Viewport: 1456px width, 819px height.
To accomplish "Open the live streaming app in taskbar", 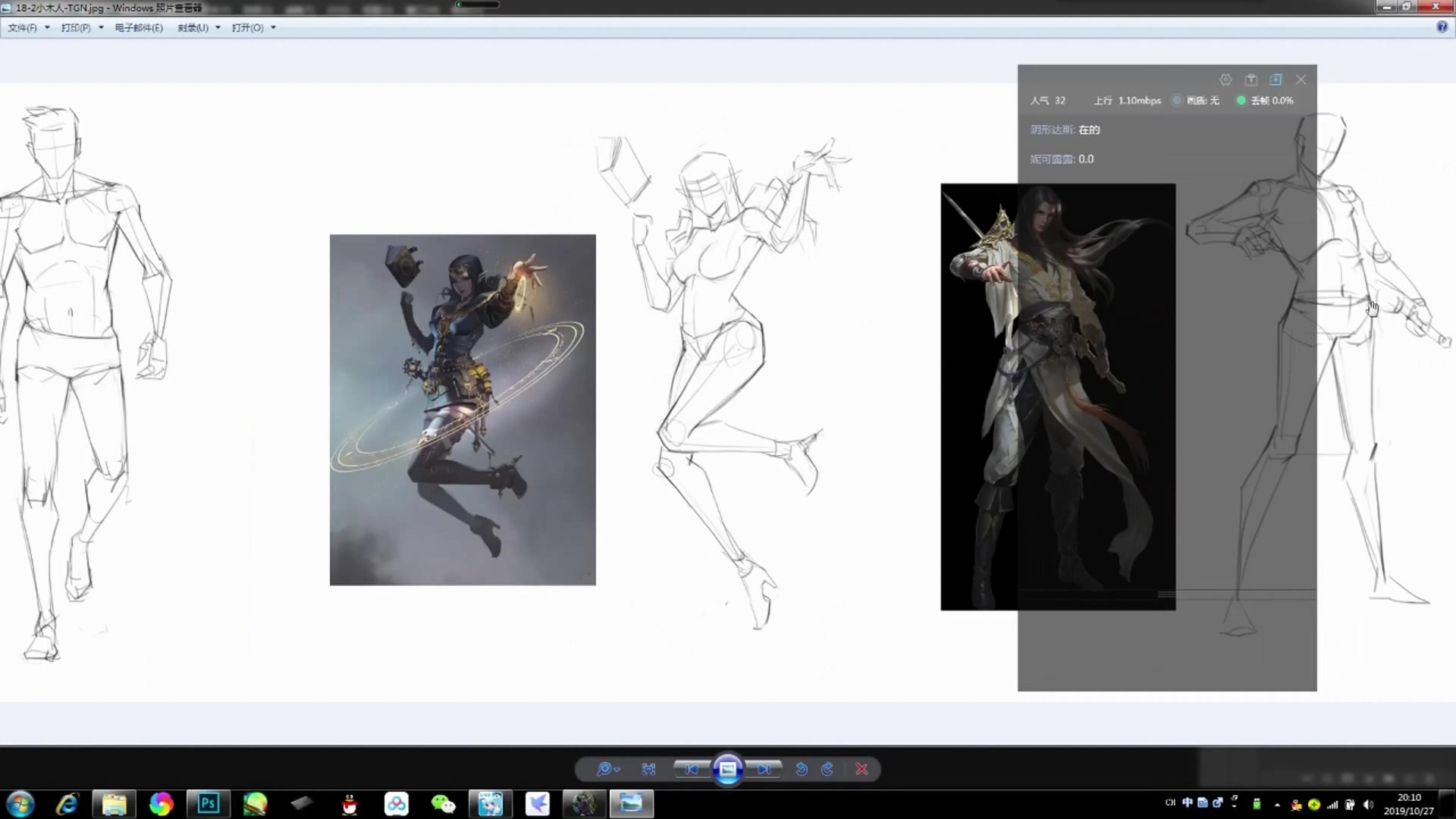I will click(490, 804).
